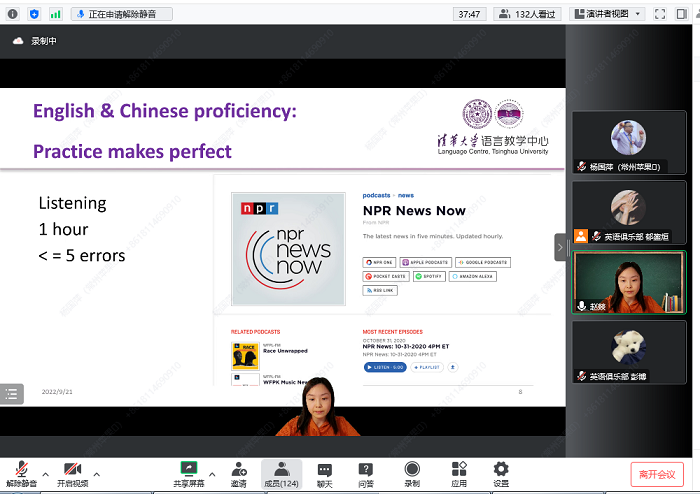This screenshot has width=700, height=494.
Task: Open meeting 设置 settings
Action: 501,471
